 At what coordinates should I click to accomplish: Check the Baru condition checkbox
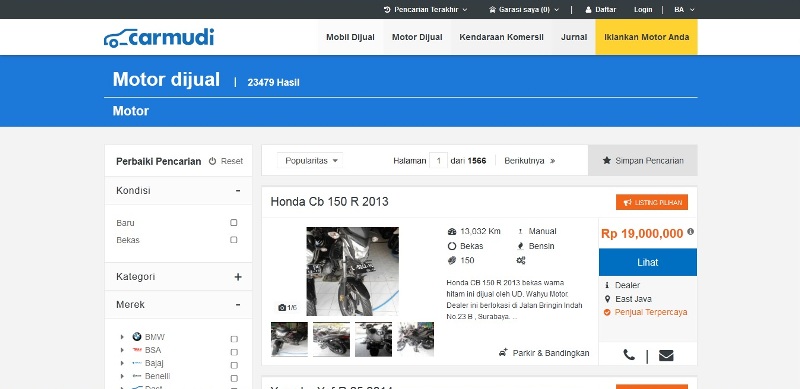point(234,223)
